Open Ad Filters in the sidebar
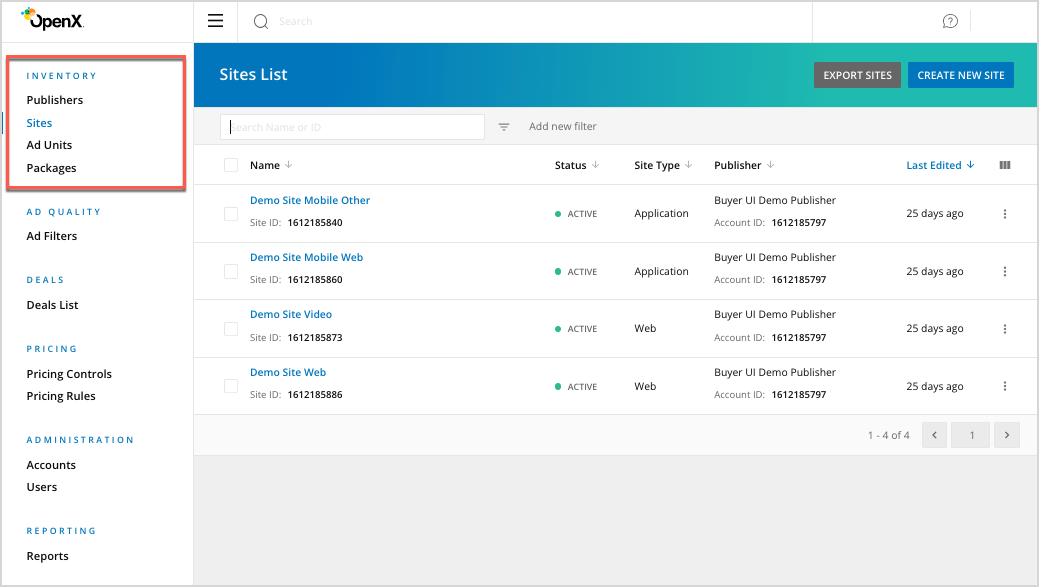The width and height of the screenshot is (1039, 587). (x=52, y=236)
